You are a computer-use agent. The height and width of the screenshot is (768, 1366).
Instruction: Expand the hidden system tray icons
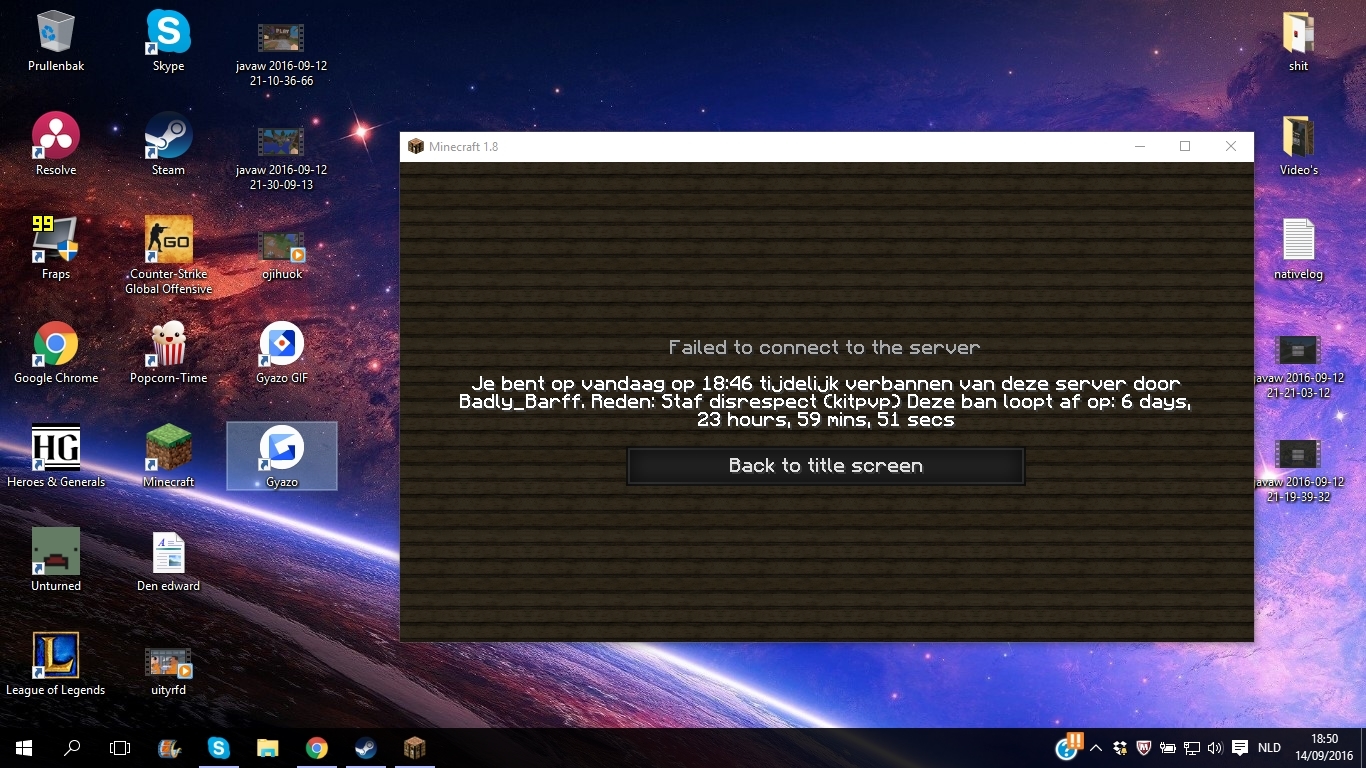[x=1096, y=748]
